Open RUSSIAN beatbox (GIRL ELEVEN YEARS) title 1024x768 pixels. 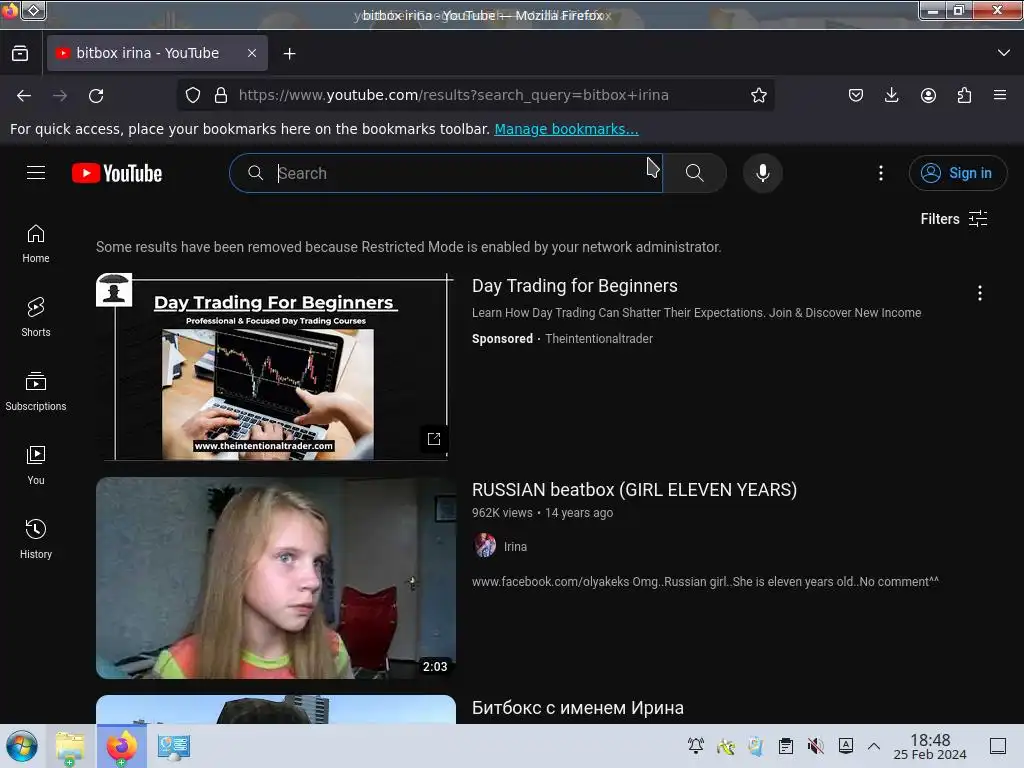point(634,490)
